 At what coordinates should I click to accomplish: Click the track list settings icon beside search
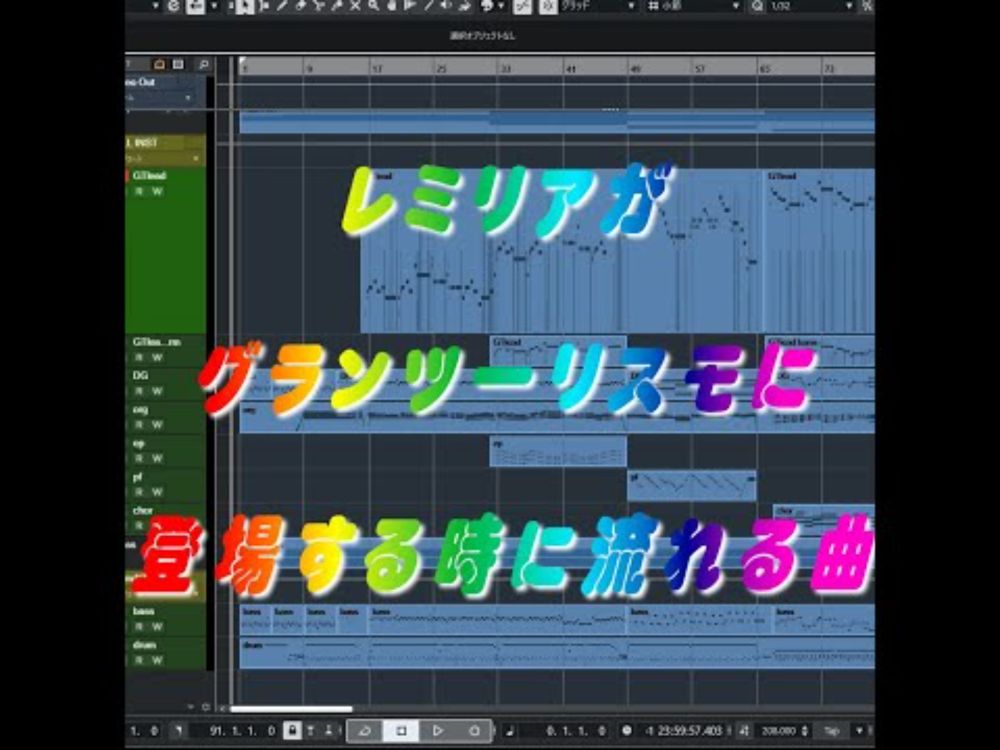point(179,64)
